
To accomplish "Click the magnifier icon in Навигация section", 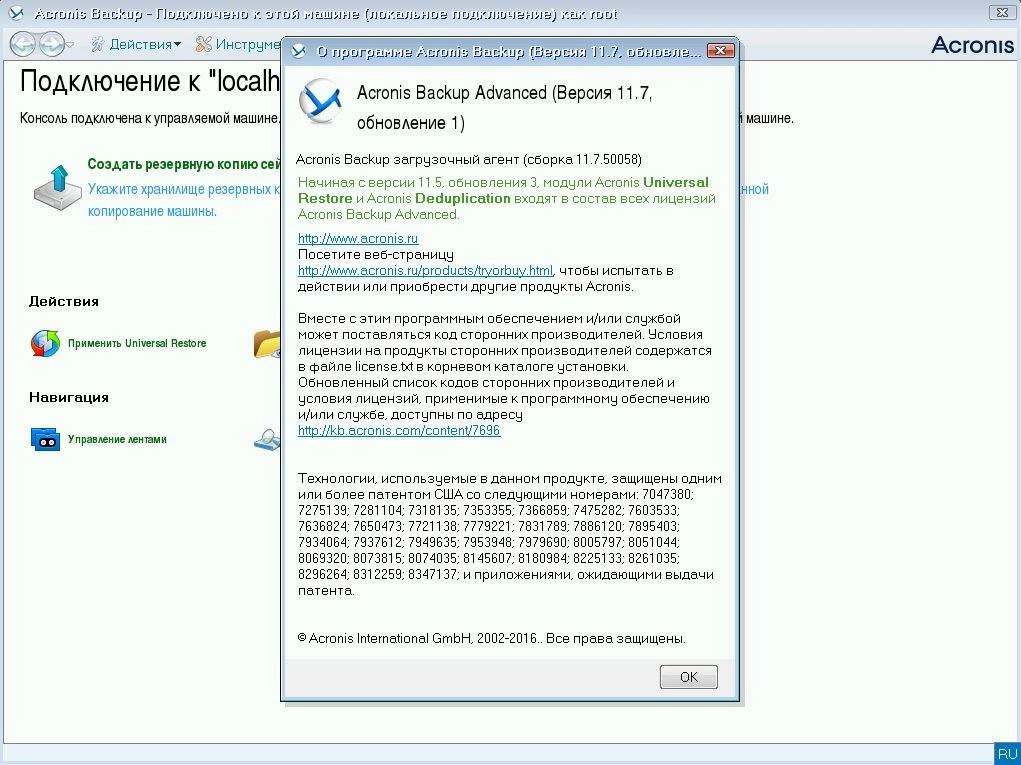I will tap(267, 439).
